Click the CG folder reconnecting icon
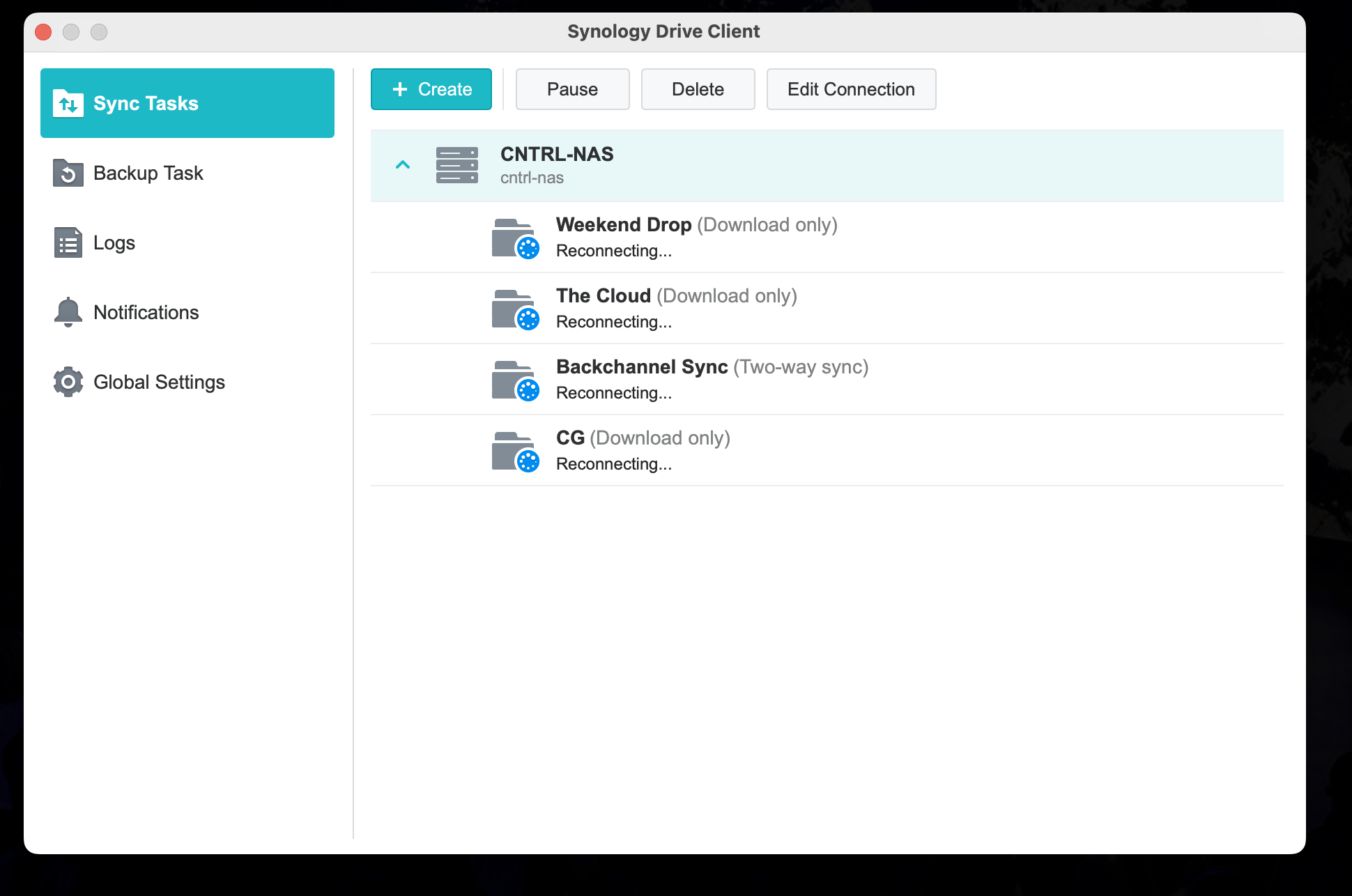The height and width of the screenshot is (896, 1352). 515,451
